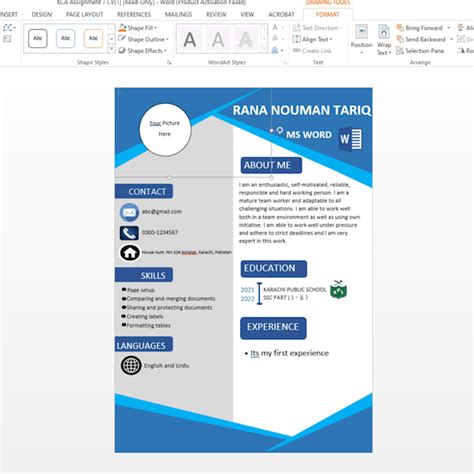The image size is (474, 474).
Task: Select the blue outline Abc shape style
Action: pyautogui.click(x=65, y=38)
